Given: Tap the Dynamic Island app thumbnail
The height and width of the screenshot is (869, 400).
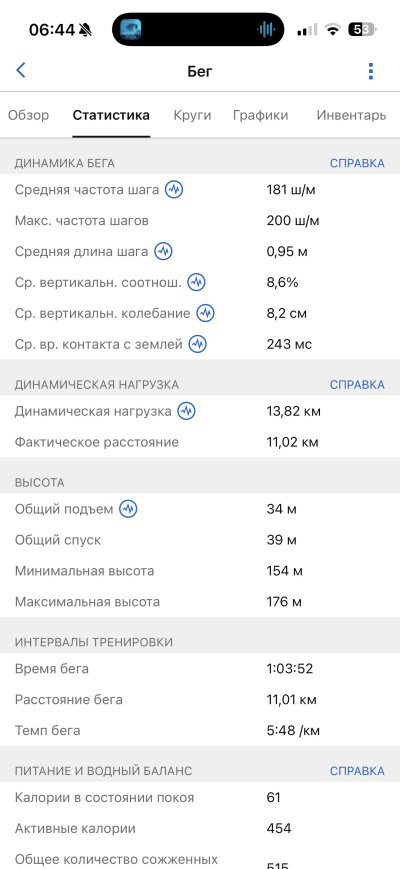Looking at the screenshot, I should point(131,29).
